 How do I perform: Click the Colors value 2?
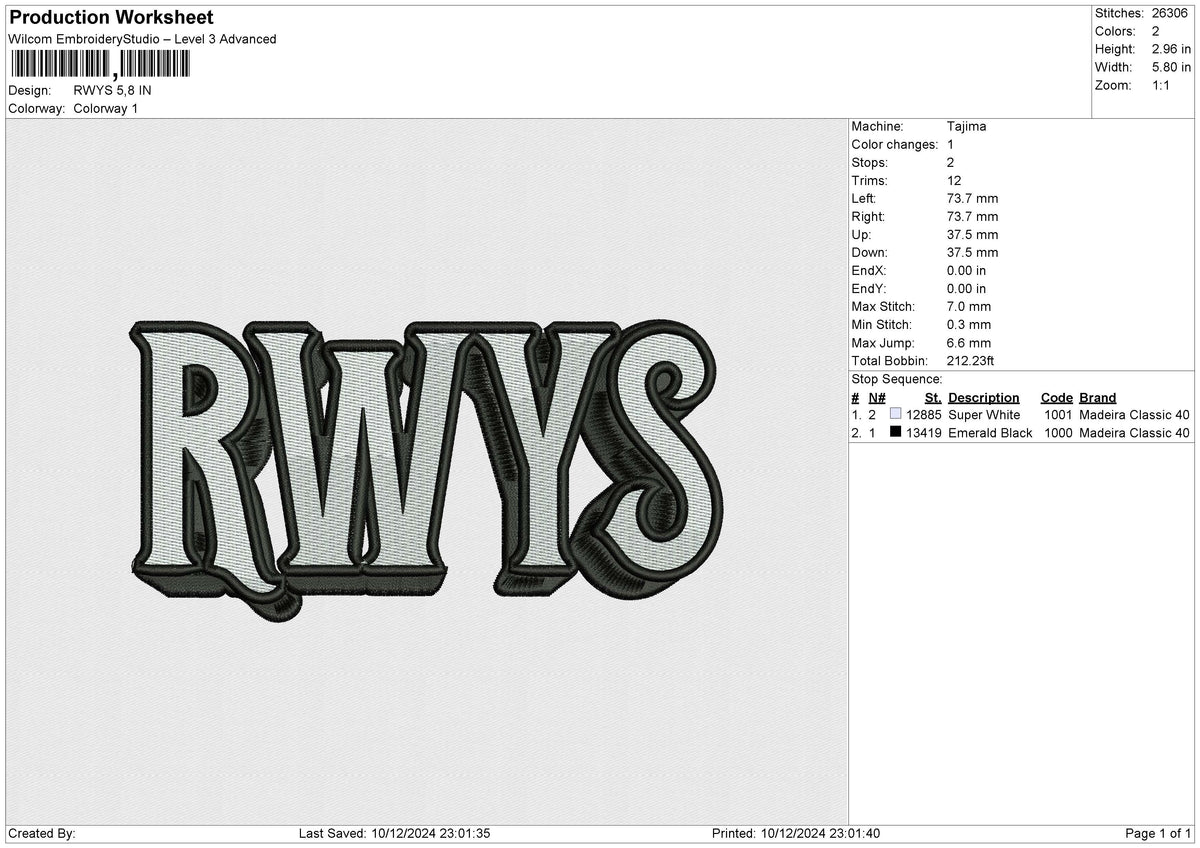pos(1155,31)
